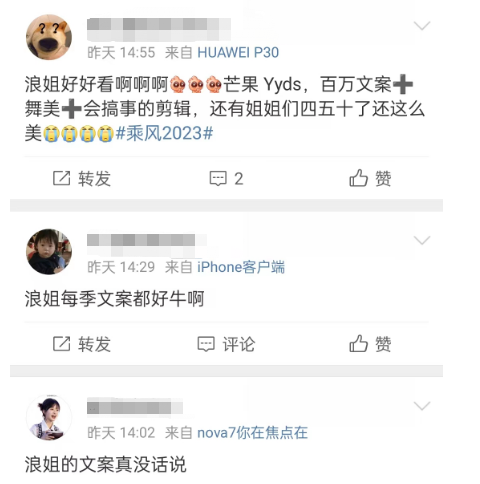Like the 浪姐每季文案都好牛啊 post
The height and width of the screenshot is (484, 480).
point(359,343)
